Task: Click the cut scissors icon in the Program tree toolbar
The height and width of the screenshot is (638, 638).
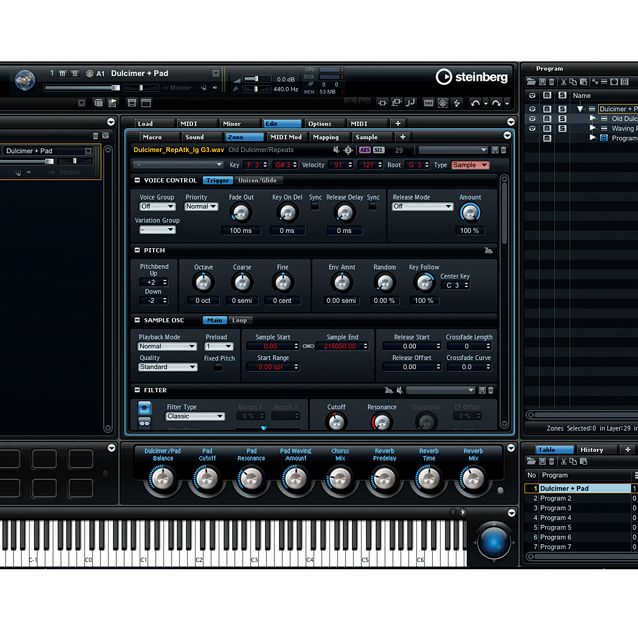Action: (x=564, y=82)
